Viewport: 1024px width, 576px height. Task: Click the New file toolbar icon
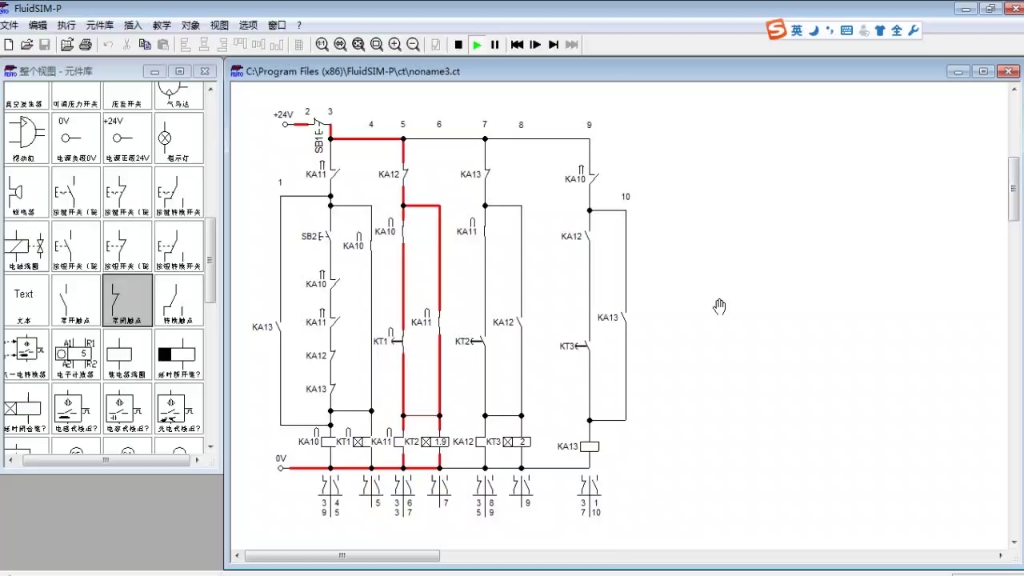tap(8, 45)
